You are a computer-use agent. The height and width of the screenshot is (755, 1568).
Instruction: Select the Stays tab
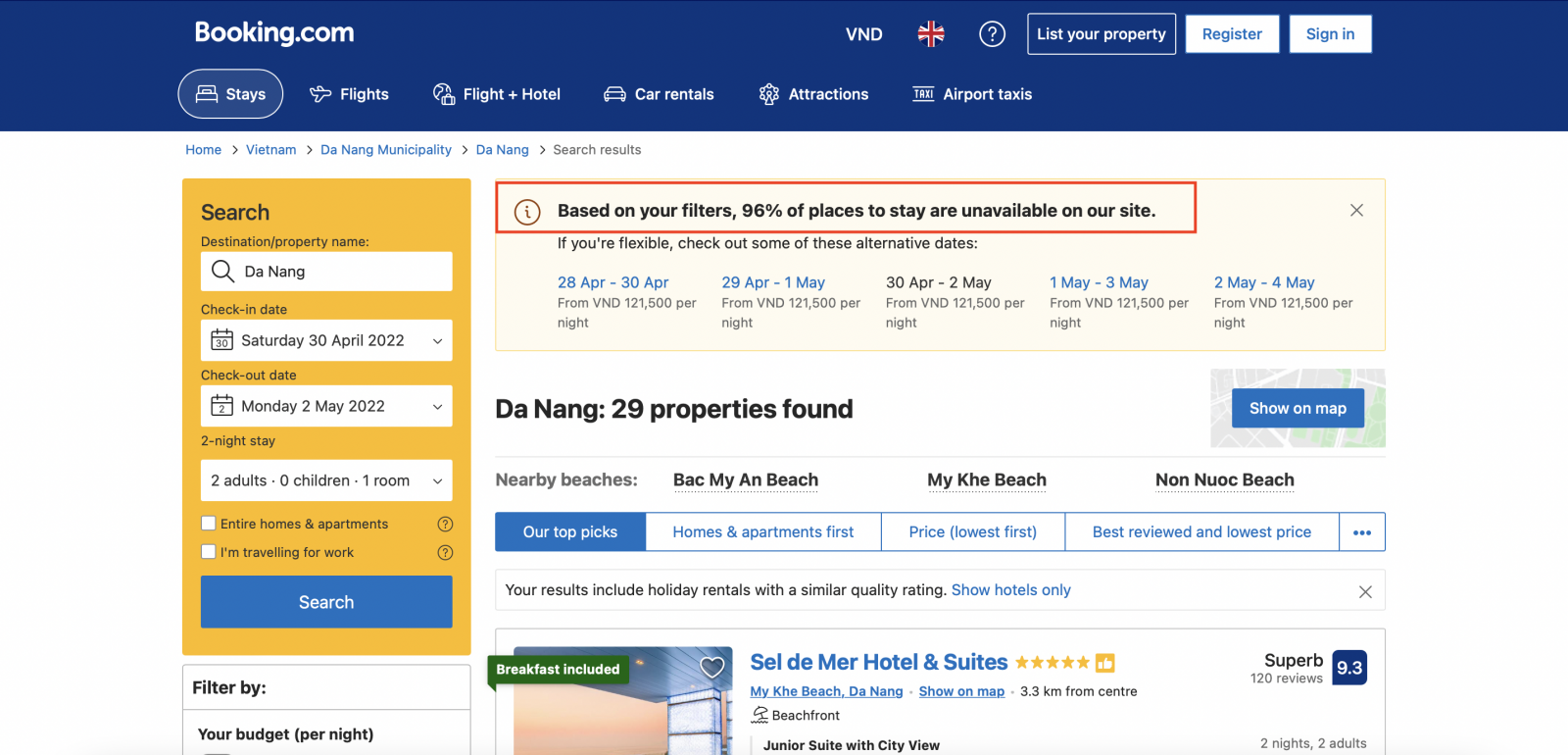(x=230, y=94)
